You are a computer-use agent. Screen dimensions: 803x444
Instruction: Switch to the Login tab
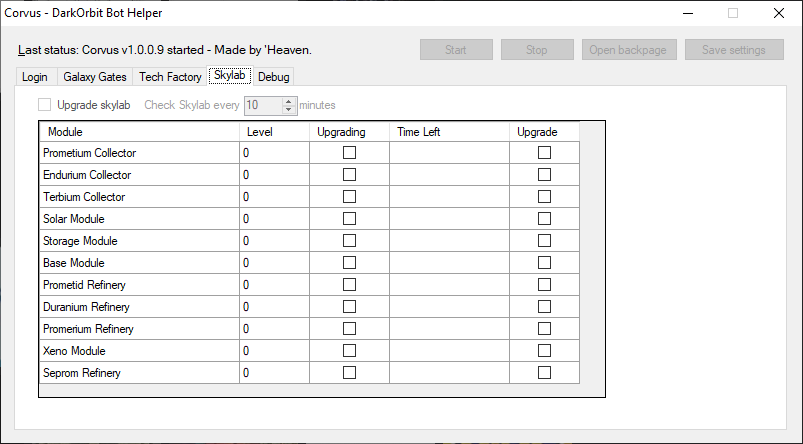point(35,77)
